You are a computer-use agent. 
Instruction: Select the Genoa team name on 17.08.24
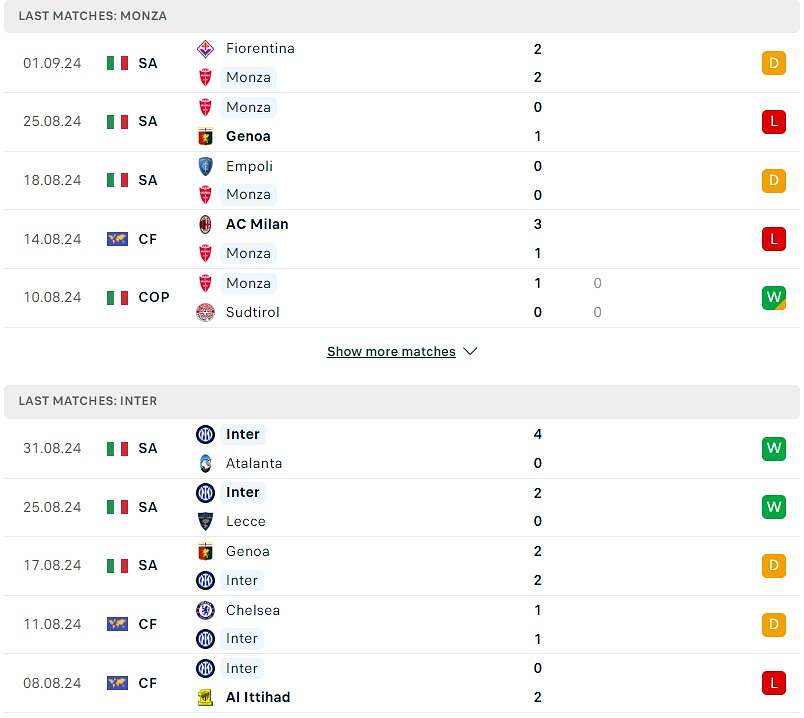[x=247, y=551]
